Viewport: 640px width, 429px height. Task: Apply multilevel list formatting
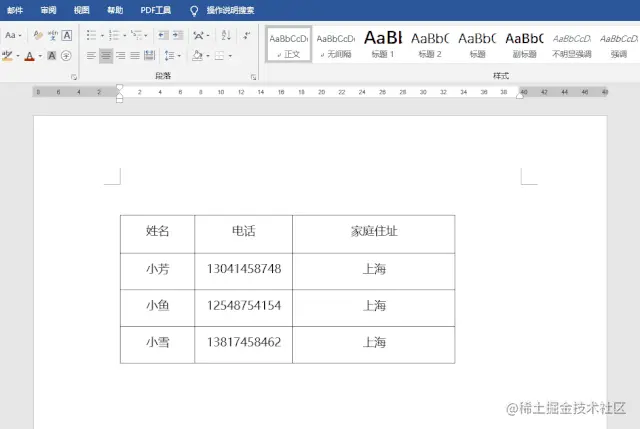click(x=136, y=35)
